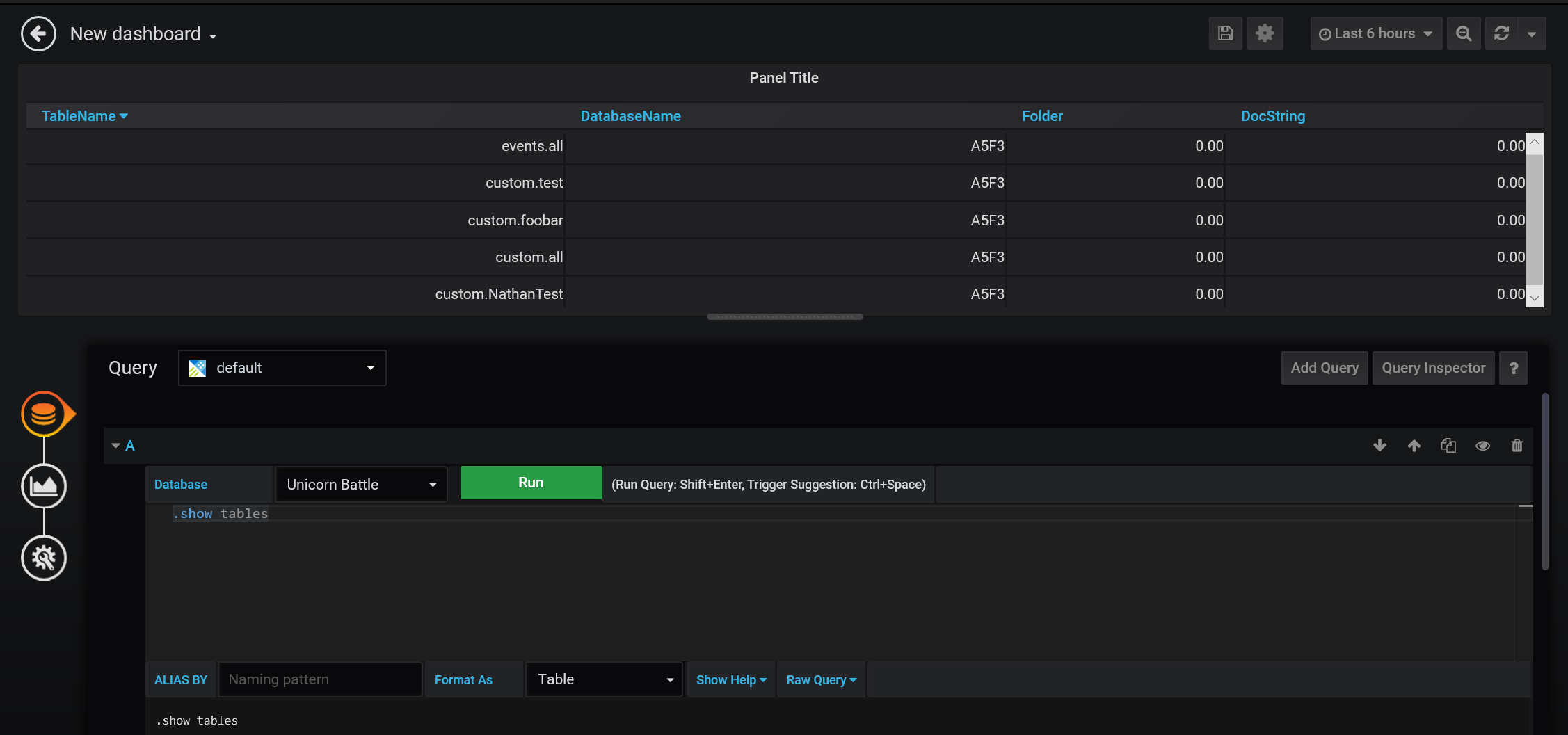Open the Unicorn Battle database dropdown
This screenshot has height=735, width=1568.
click(x=361, y=484)
